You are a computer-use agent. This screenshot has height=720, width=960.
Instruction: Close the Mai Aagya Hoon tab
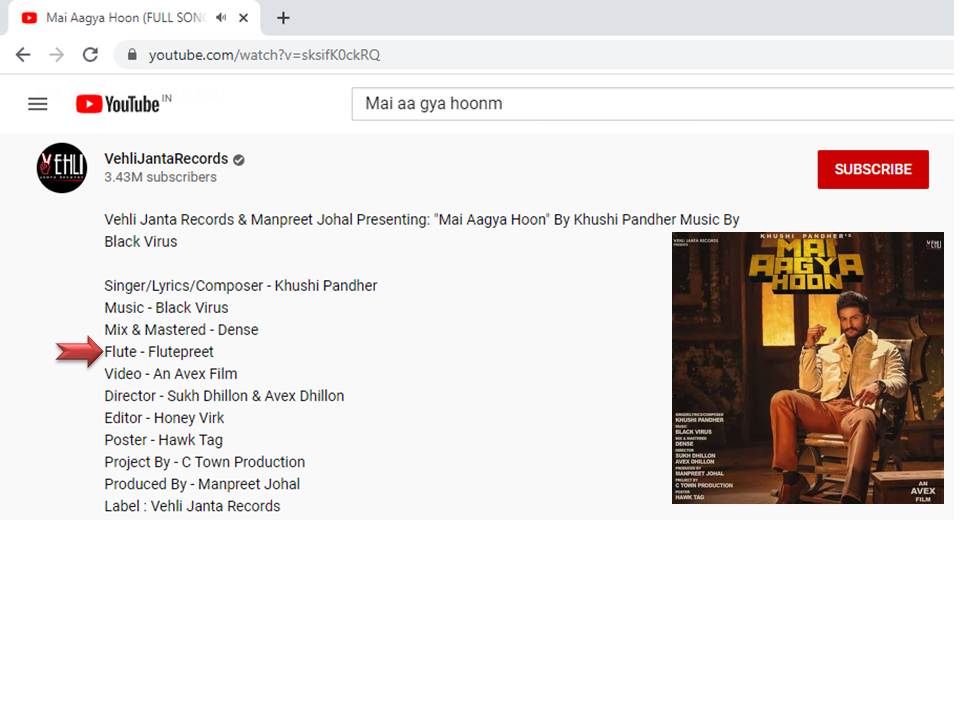[244, 18]
